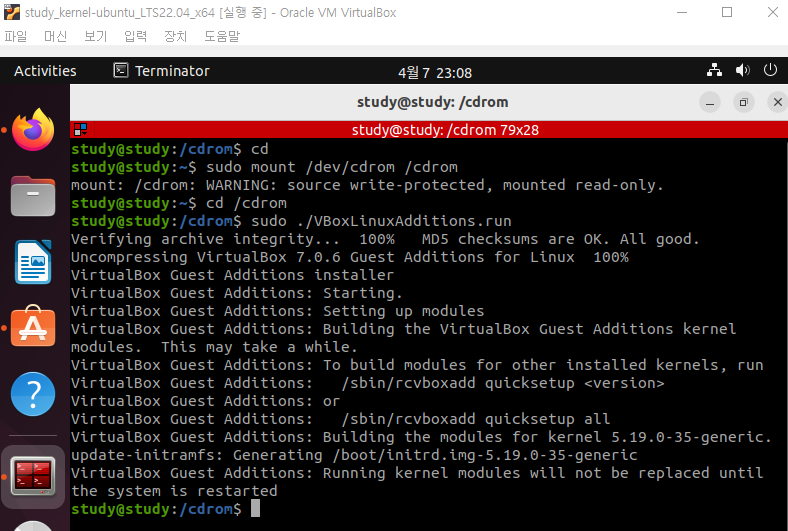Click the 'Uncompressing VirtualBox 7.0.6' line
This screenshot has width=788, height=531.
(350, 257)
